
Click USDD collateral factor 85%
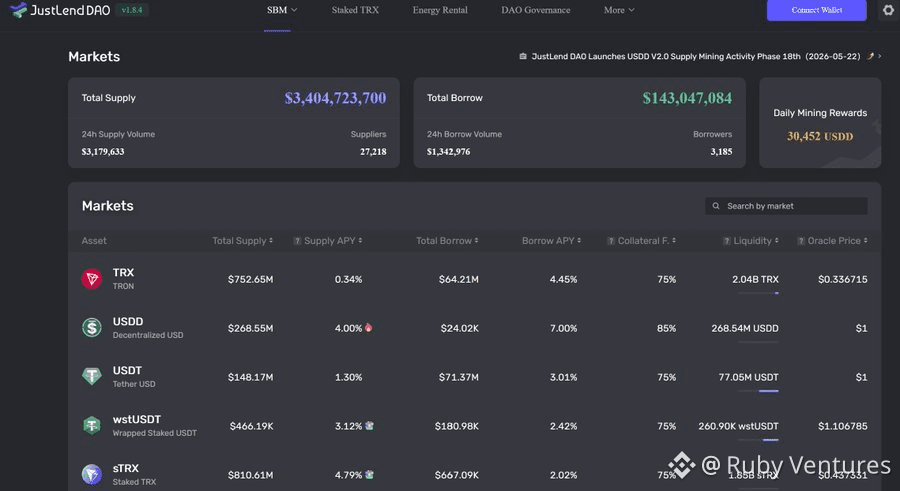[x=666, y=328]
